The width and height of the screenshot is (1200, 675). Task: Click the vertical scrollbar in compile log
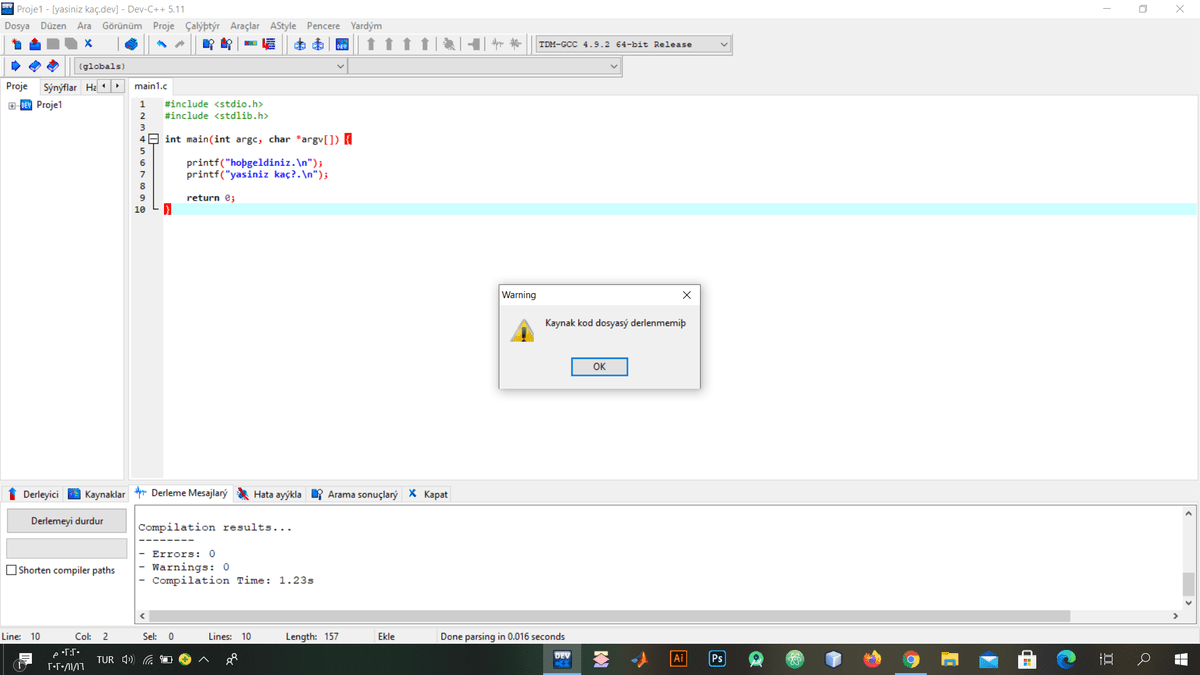[1189, 583]
